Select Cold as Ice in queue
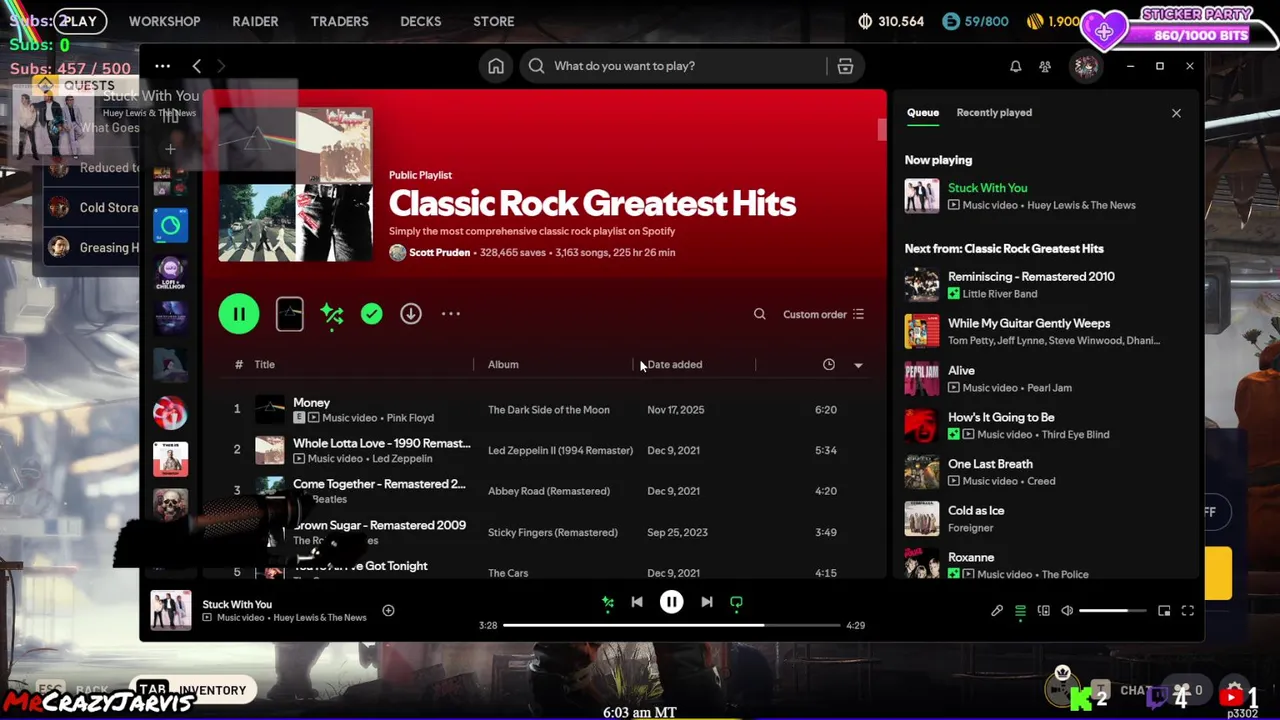 [x=1045, y=518]
